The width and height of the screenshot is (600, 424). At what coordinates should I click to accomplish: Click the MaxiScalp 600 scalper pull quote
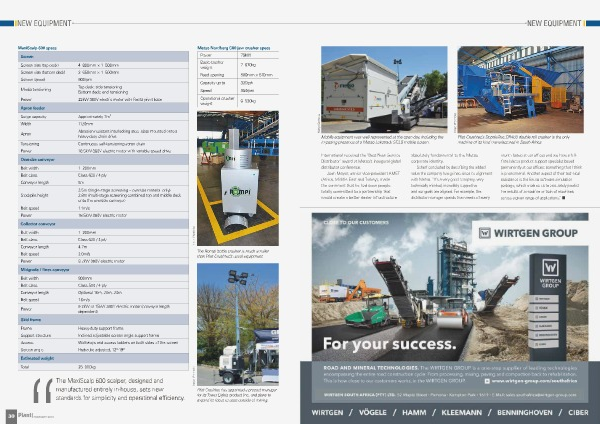(x=120, y=389)
